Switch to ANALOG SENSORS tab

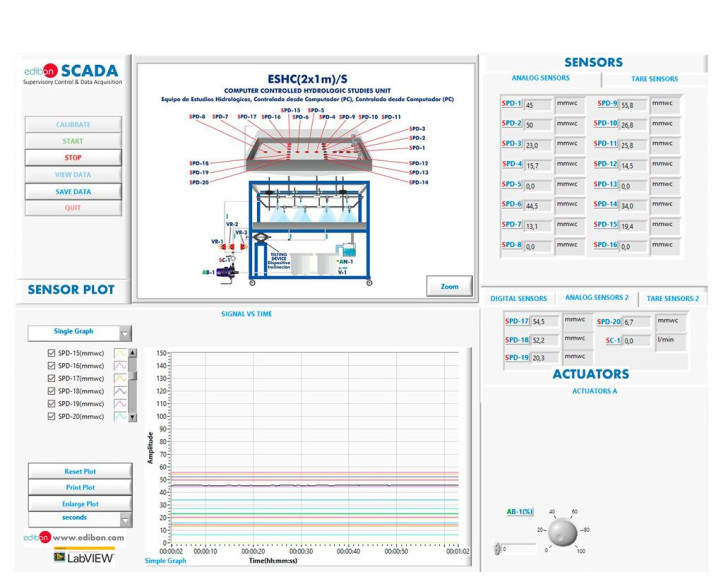pyautogui.click(x=540, y=78)
